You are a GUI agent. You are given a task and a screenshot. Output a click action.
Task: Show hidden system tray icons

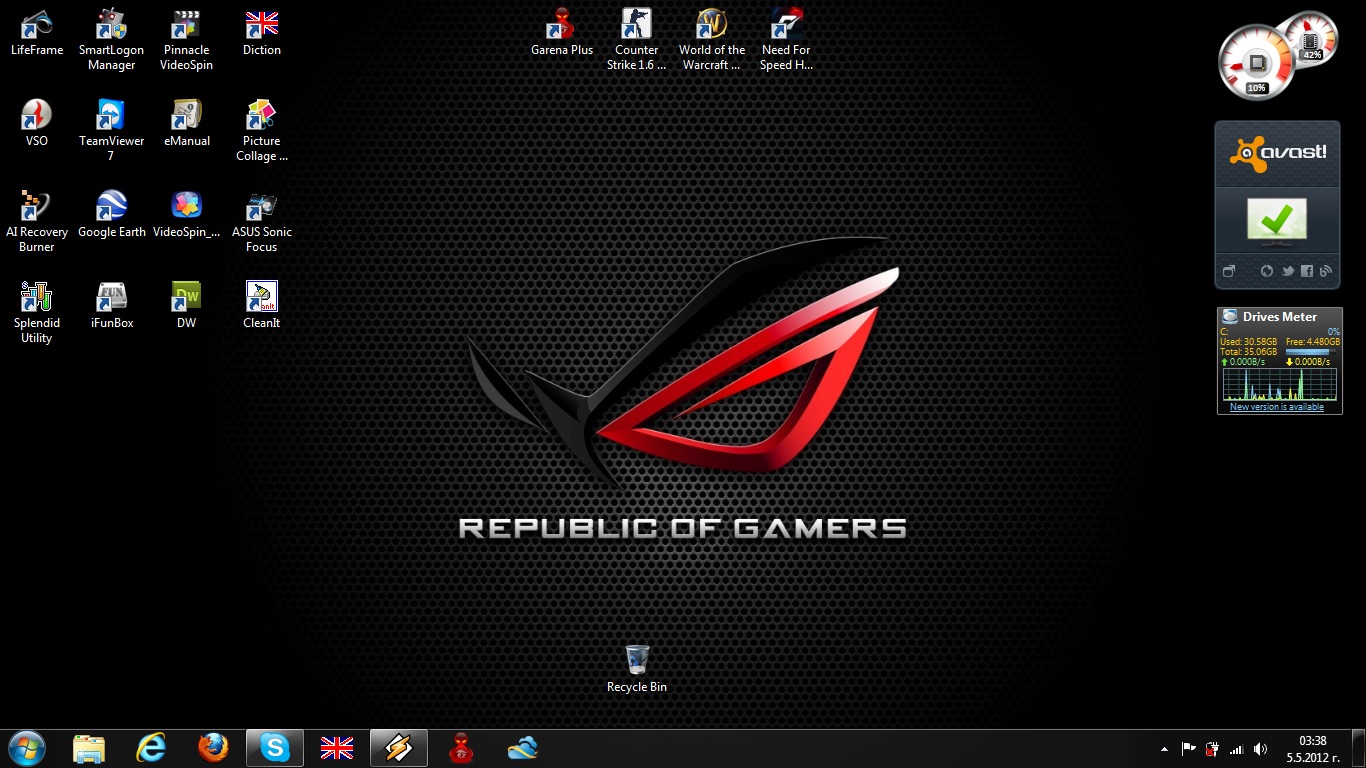[x=1164, y=749]
